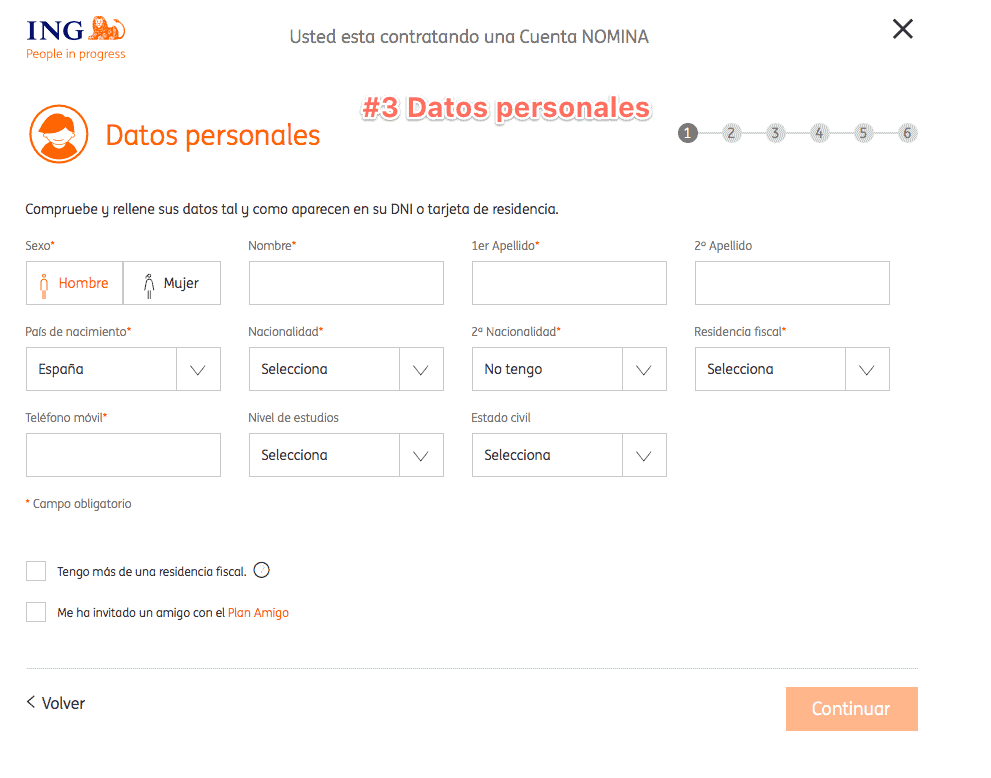Go to step 4 in progress indicator
Viewport: 991px width, 778px height.
pyautogui.click(x=819, y=133)
